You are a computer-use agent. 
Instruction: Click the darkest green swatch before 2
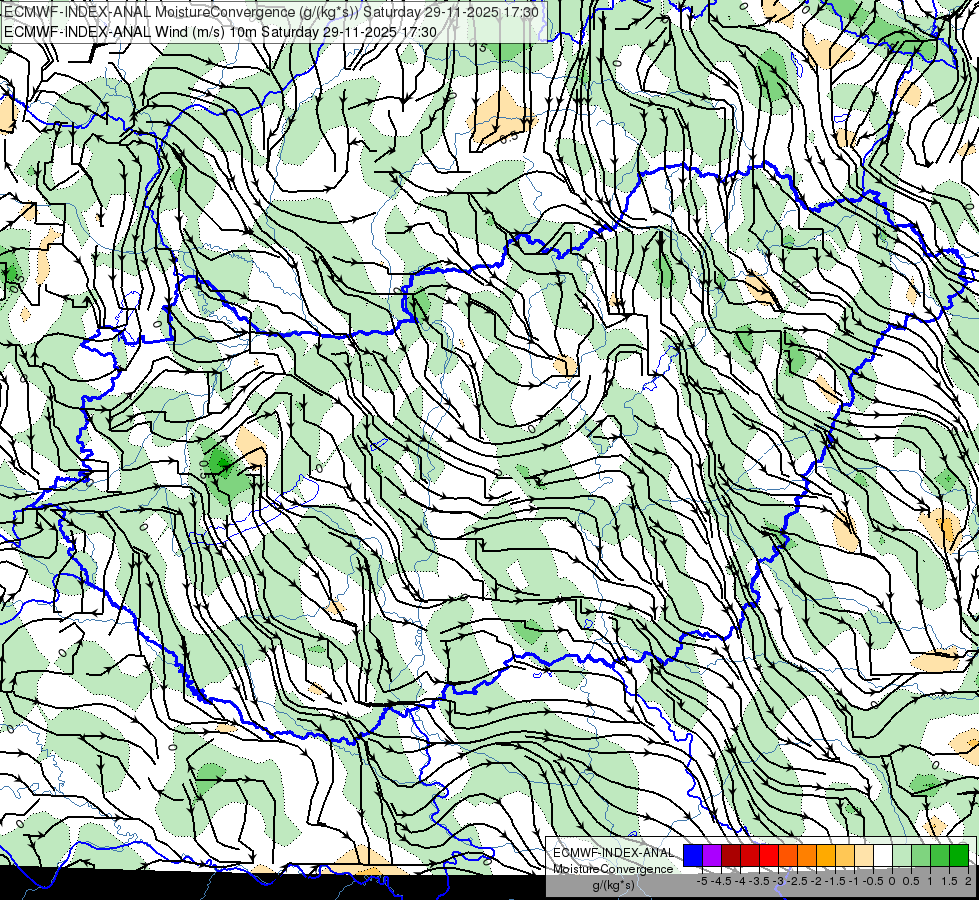tap(959, 855)
